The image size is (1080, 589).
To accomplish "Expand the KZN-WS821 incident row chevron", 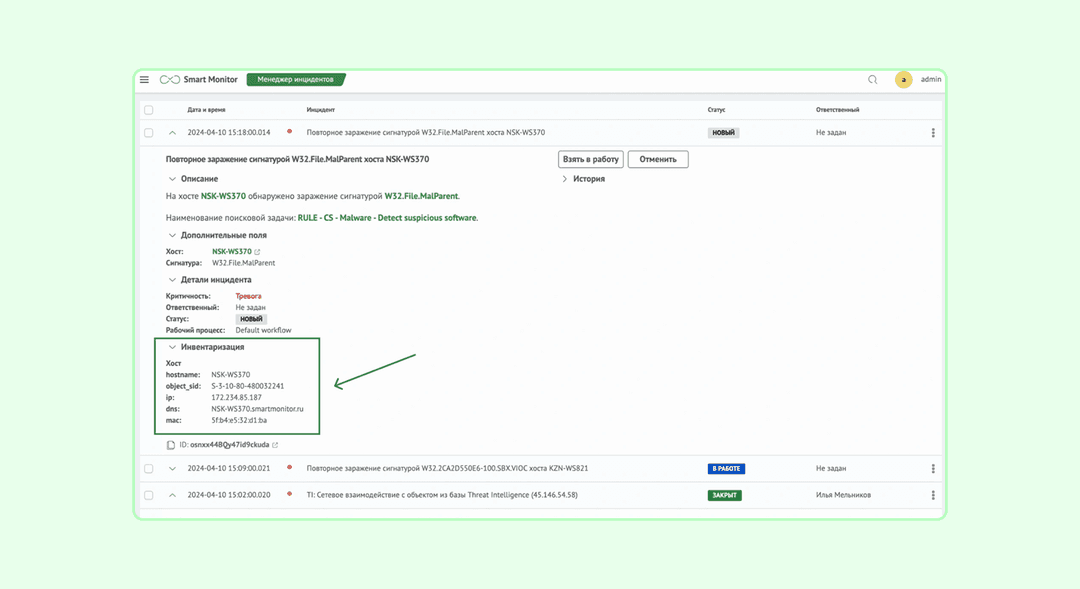I will coord(172,468).
